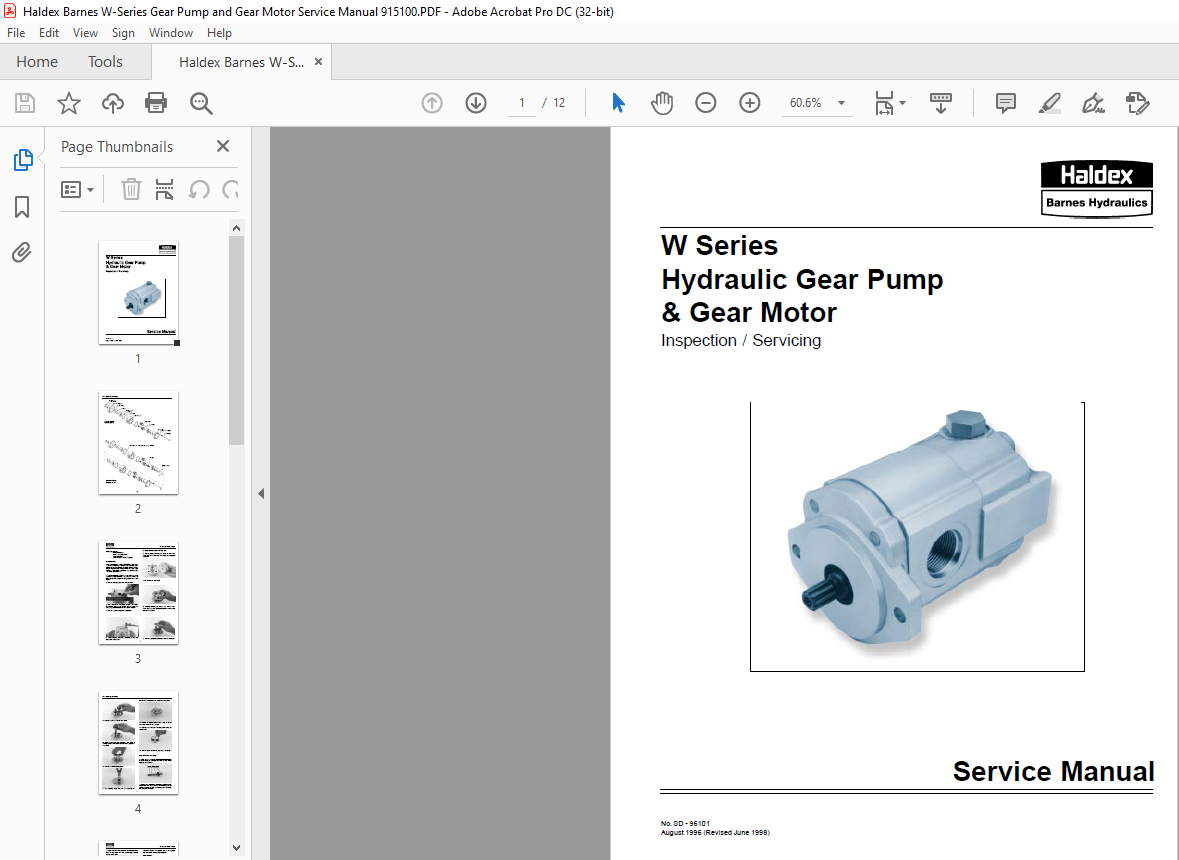Click the '/ 12' total pages text
The height and width of the screenshot is (860, 1179).
coord(553,103)
